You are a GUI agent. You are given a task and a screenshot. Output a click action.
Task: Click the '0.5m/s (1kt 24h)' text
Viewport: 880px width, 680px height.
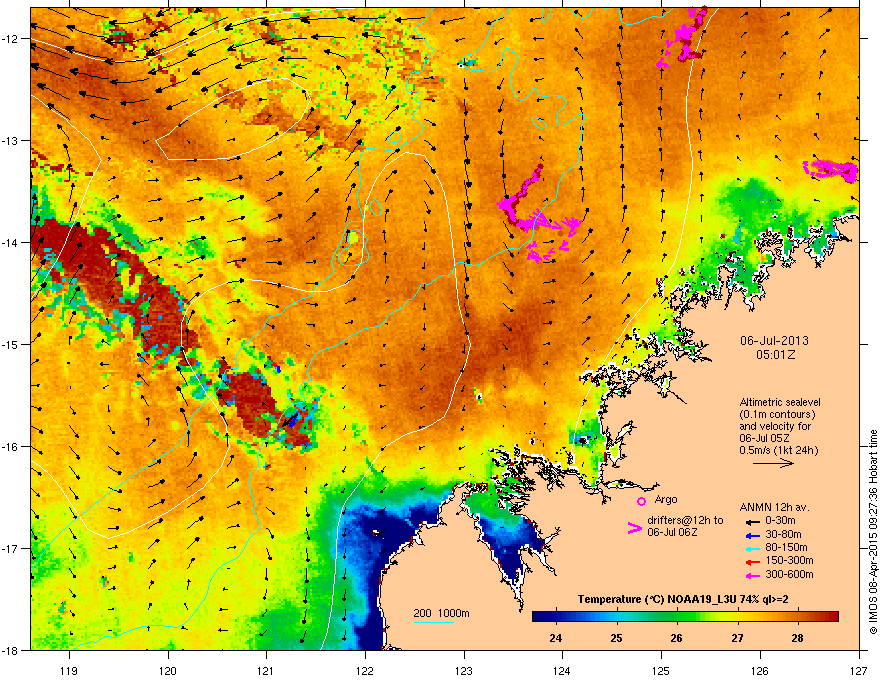click(x=778, y=450)
